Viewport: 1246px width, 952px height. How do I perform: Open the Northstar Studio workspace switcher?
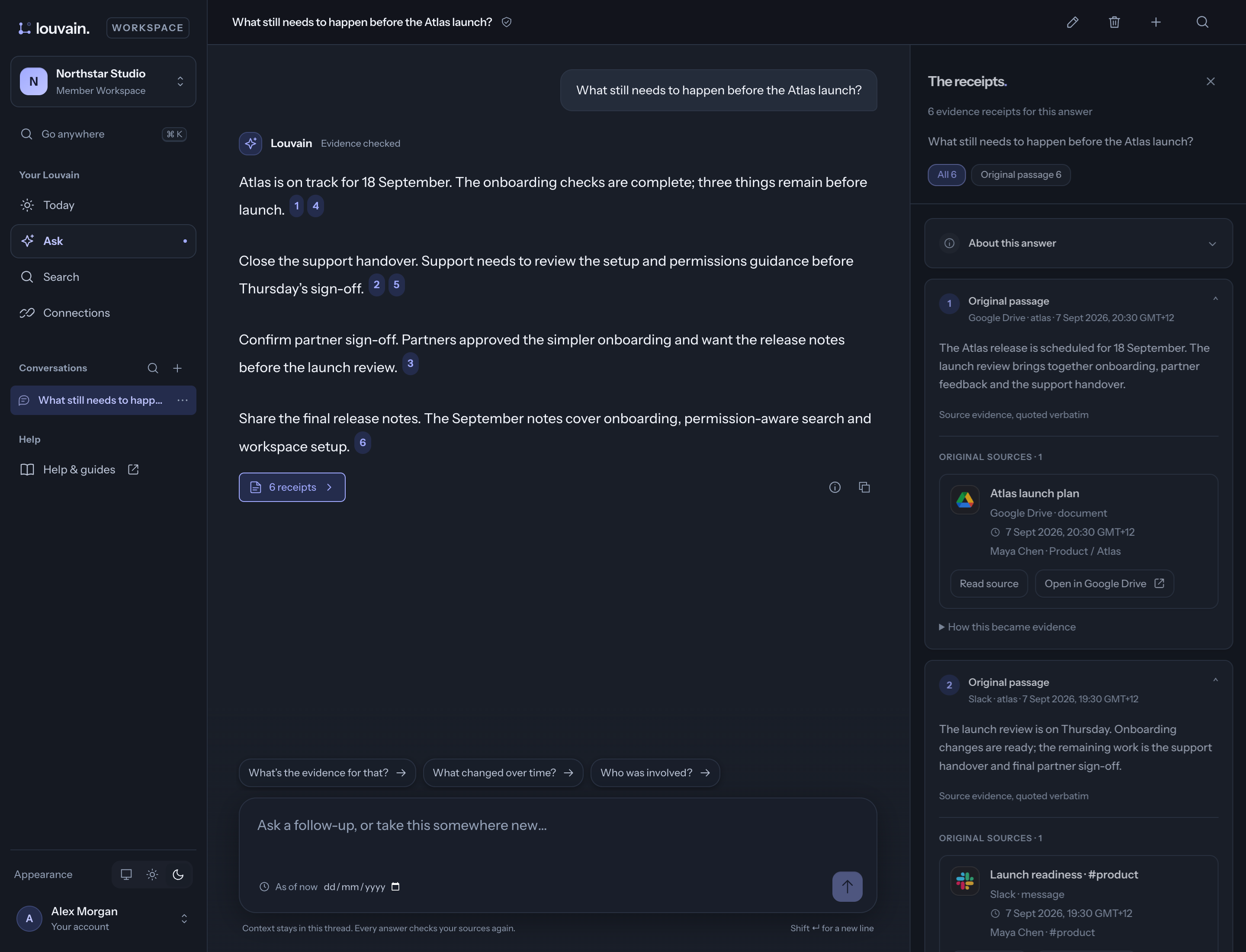pyautogui.click(x=103, y=82)
